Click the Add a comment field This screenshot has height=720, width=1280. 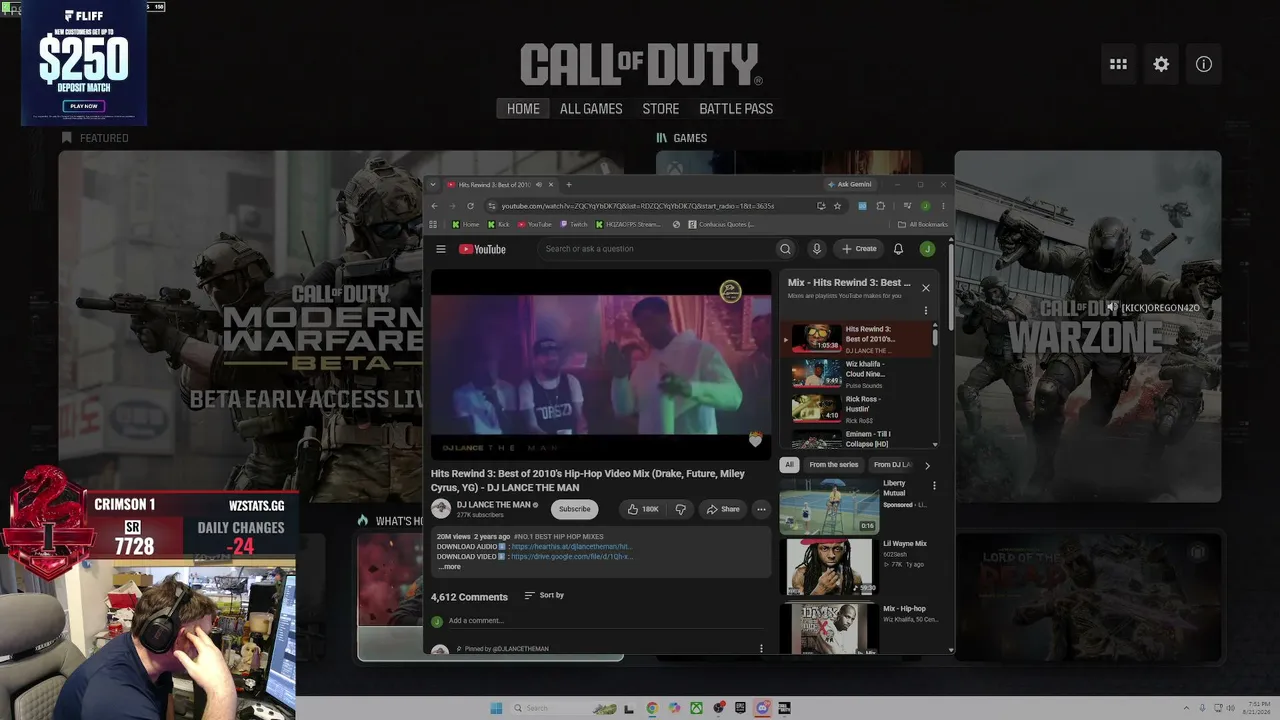click(605, 621)
